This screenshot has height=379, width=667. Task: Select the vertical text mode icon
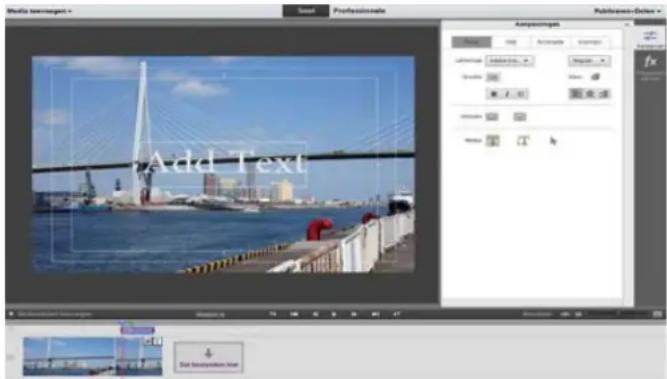point(523,140)
